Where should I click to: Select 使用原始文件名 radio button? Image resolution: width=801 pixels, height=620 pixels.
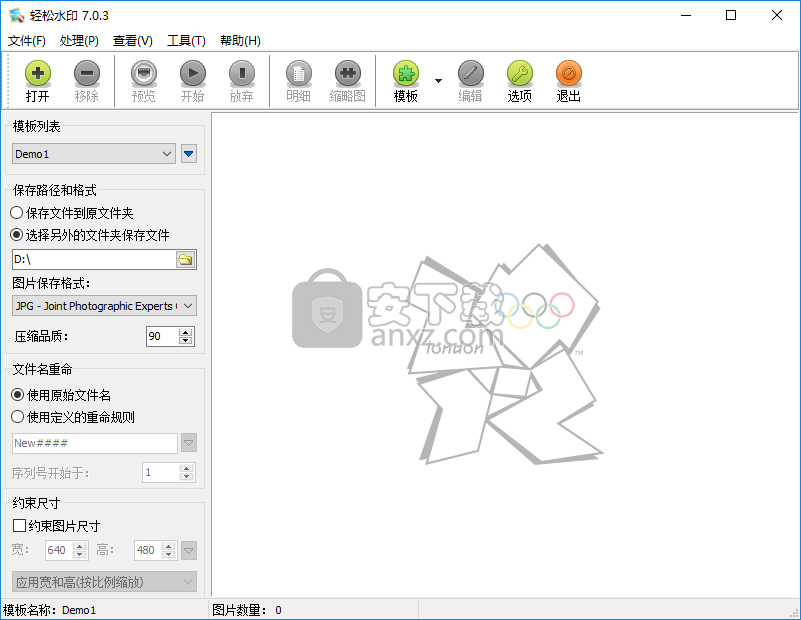click(17, 395)
